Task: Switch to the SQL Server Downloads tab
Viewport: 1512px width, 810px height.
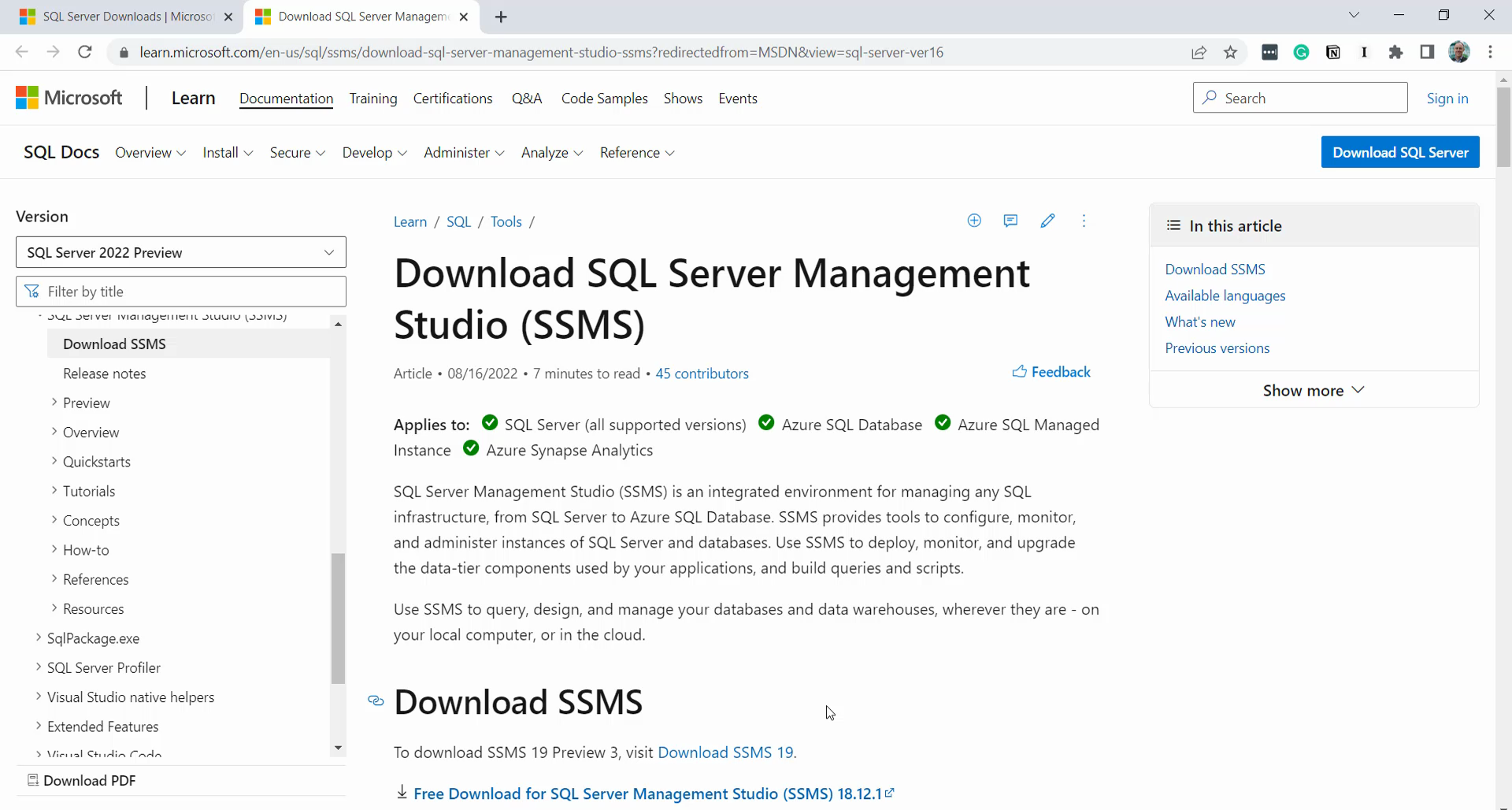Action: 126,17
